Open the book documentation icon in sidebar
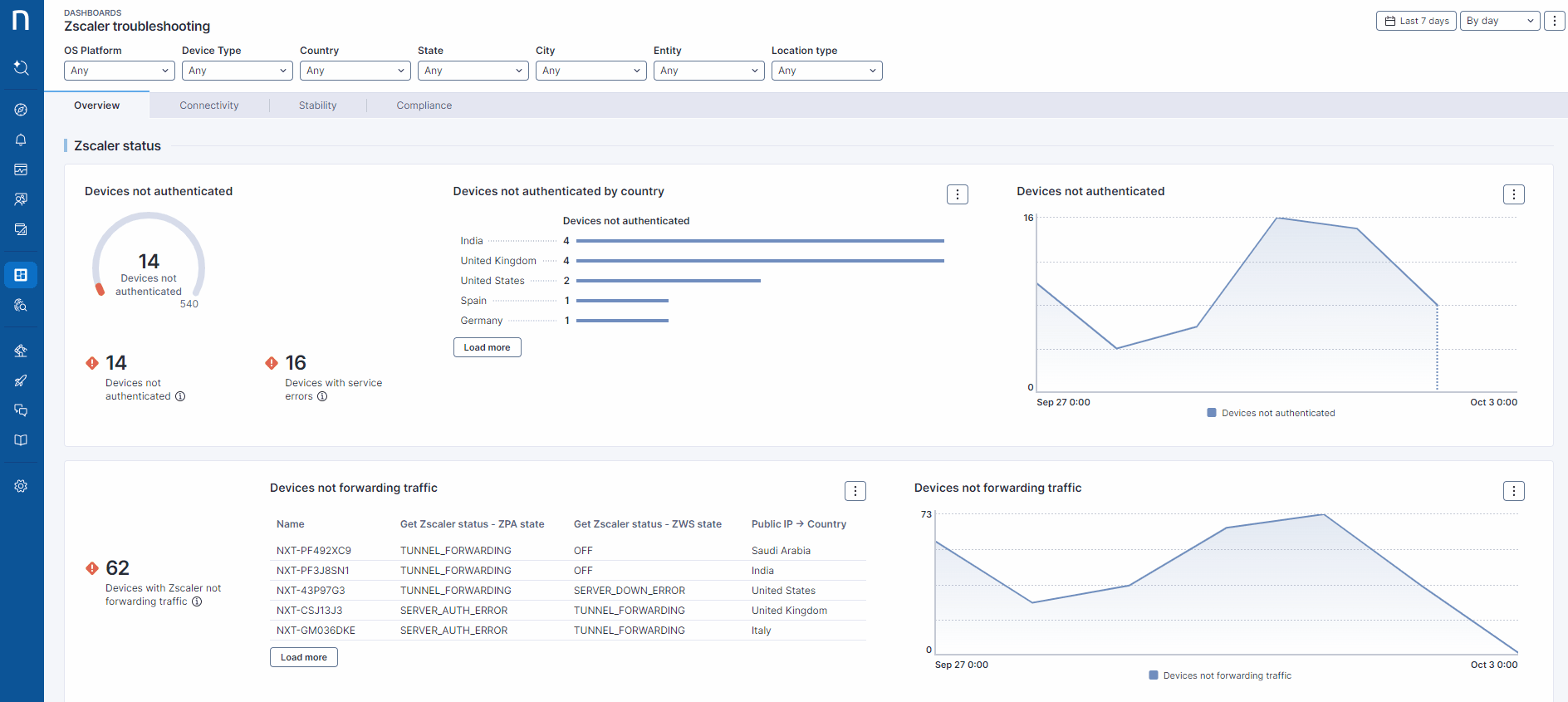1568x702 pixels. tap(21, 440)
